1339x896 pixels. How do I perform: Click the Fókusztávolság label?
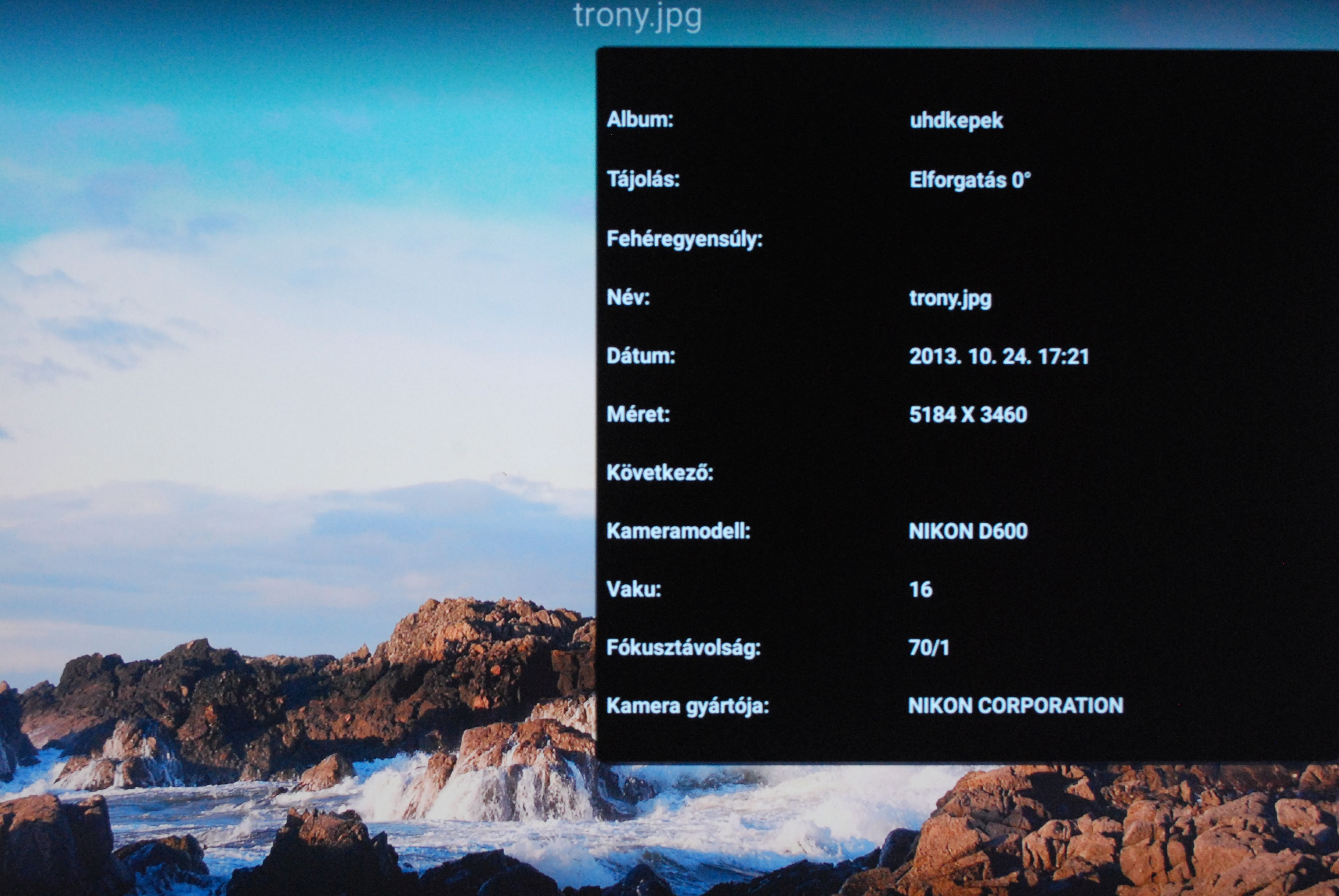(x=683, y=648)
